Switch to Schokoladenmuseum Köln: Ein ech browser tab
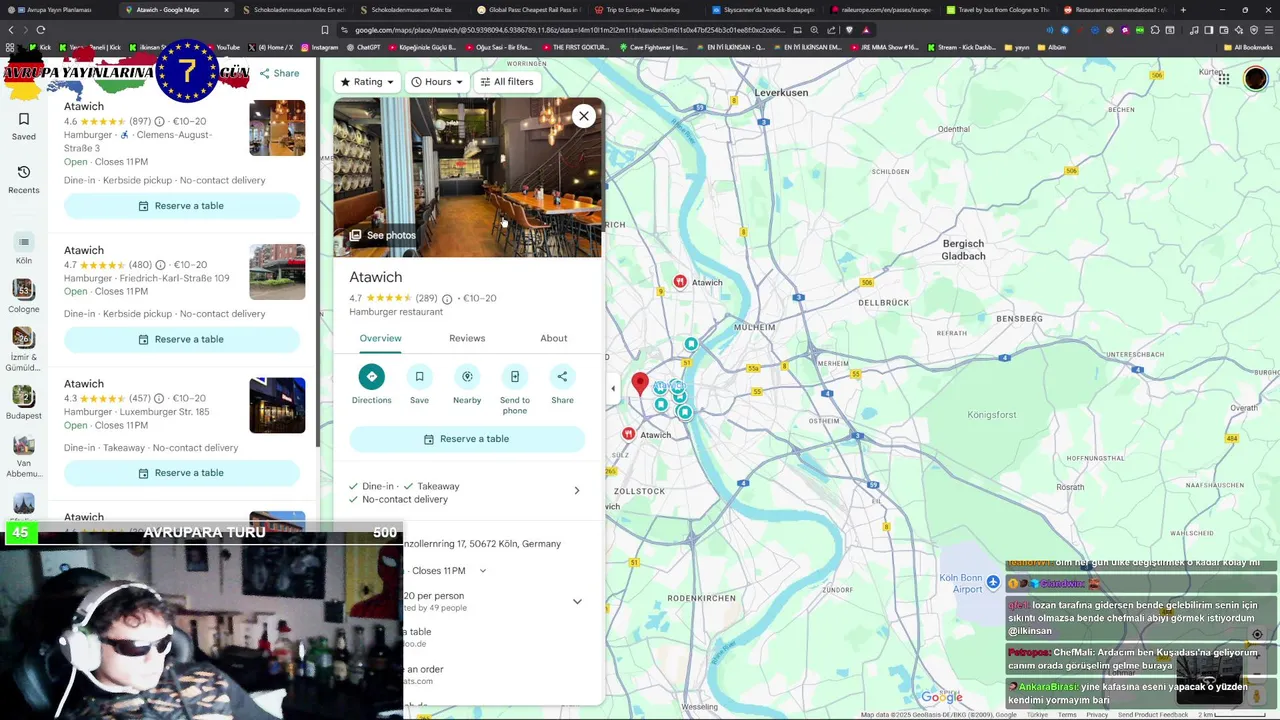 click(x=293, y=10)
